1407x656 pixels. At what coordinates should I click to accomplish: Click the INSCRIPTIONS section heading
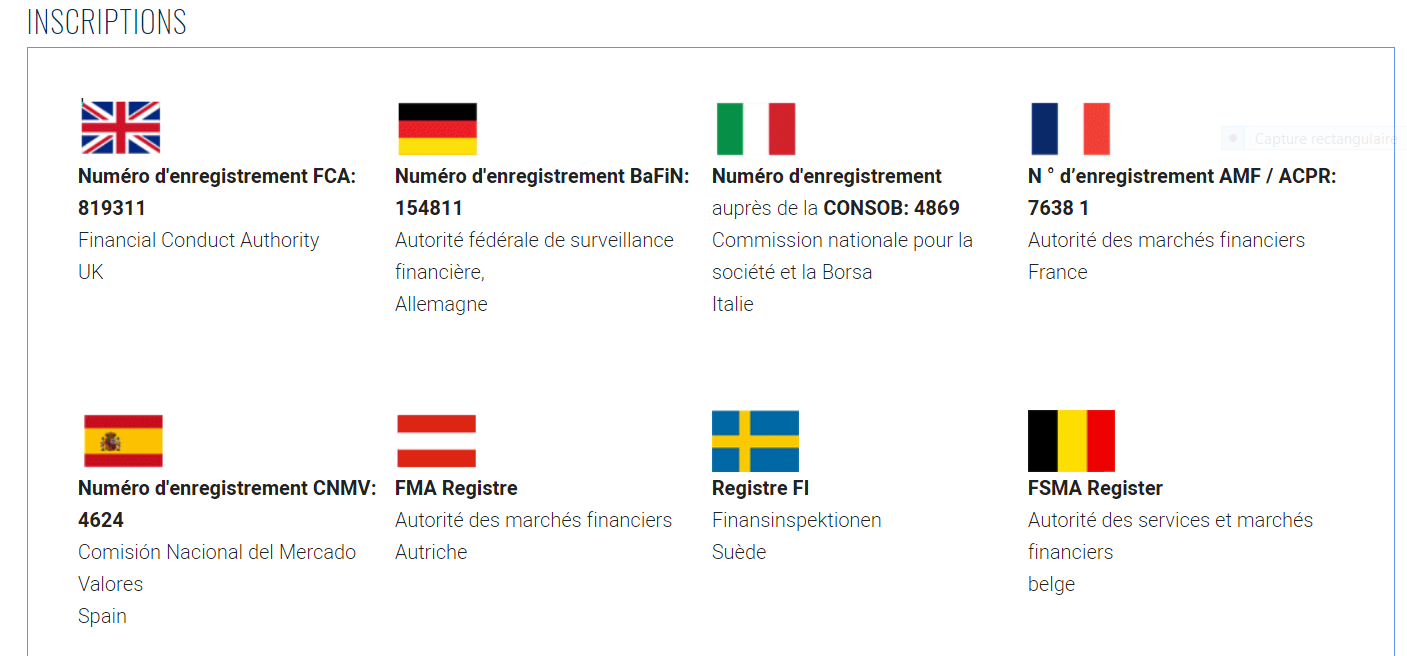pyautogui.click(x=107, y=22)
